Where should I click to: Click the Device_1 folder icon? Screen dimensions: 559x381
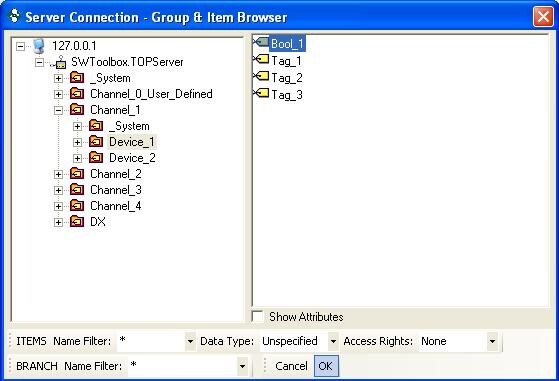coord(96,142)
